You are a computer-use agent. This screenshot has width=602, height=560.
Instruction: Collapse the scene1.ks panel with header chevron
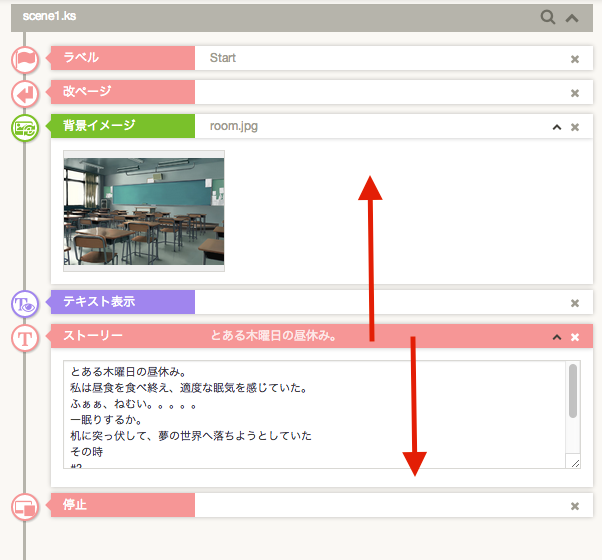click(572, 17)
